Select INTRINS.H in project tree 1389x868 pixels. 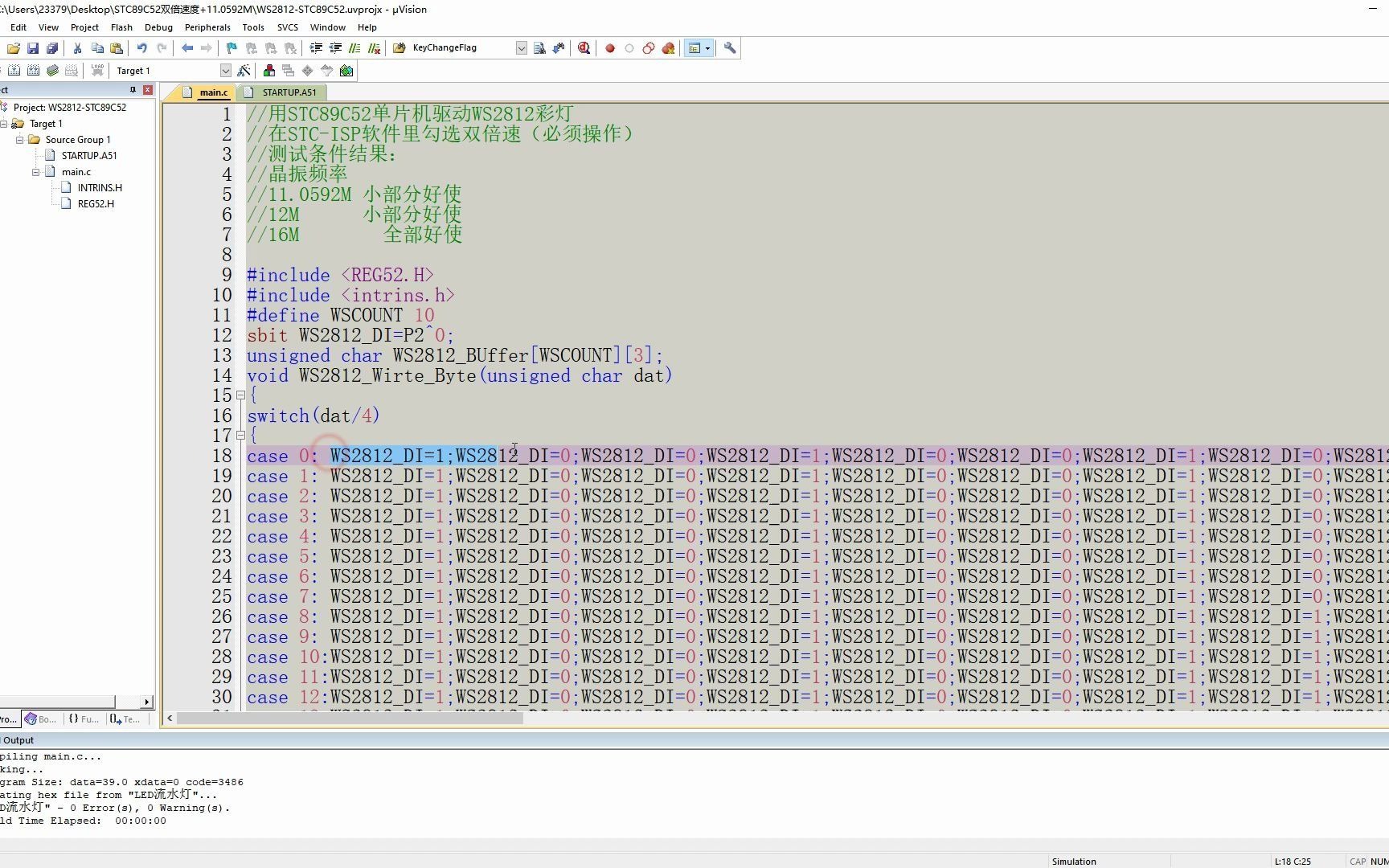100,188
